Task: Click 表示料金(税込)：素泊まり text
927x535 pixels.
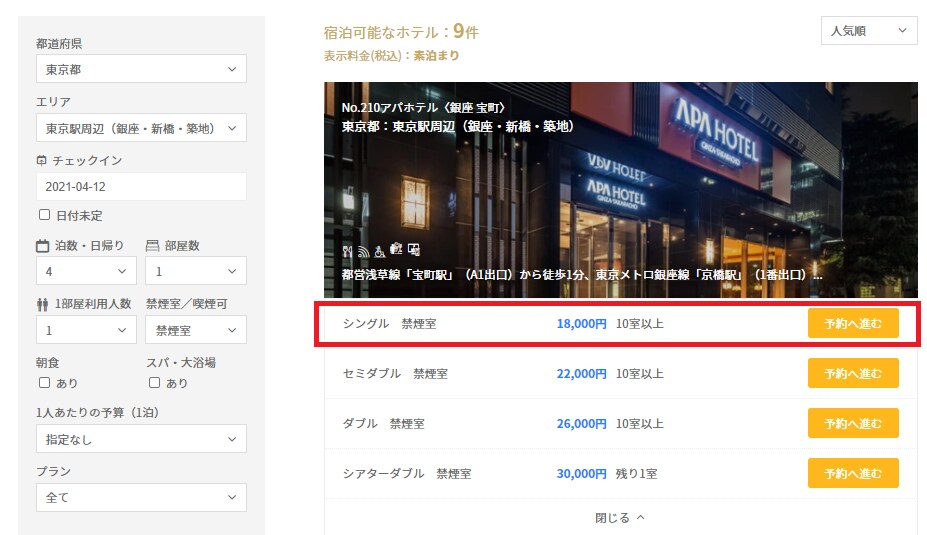Action: tap(391, 56)
